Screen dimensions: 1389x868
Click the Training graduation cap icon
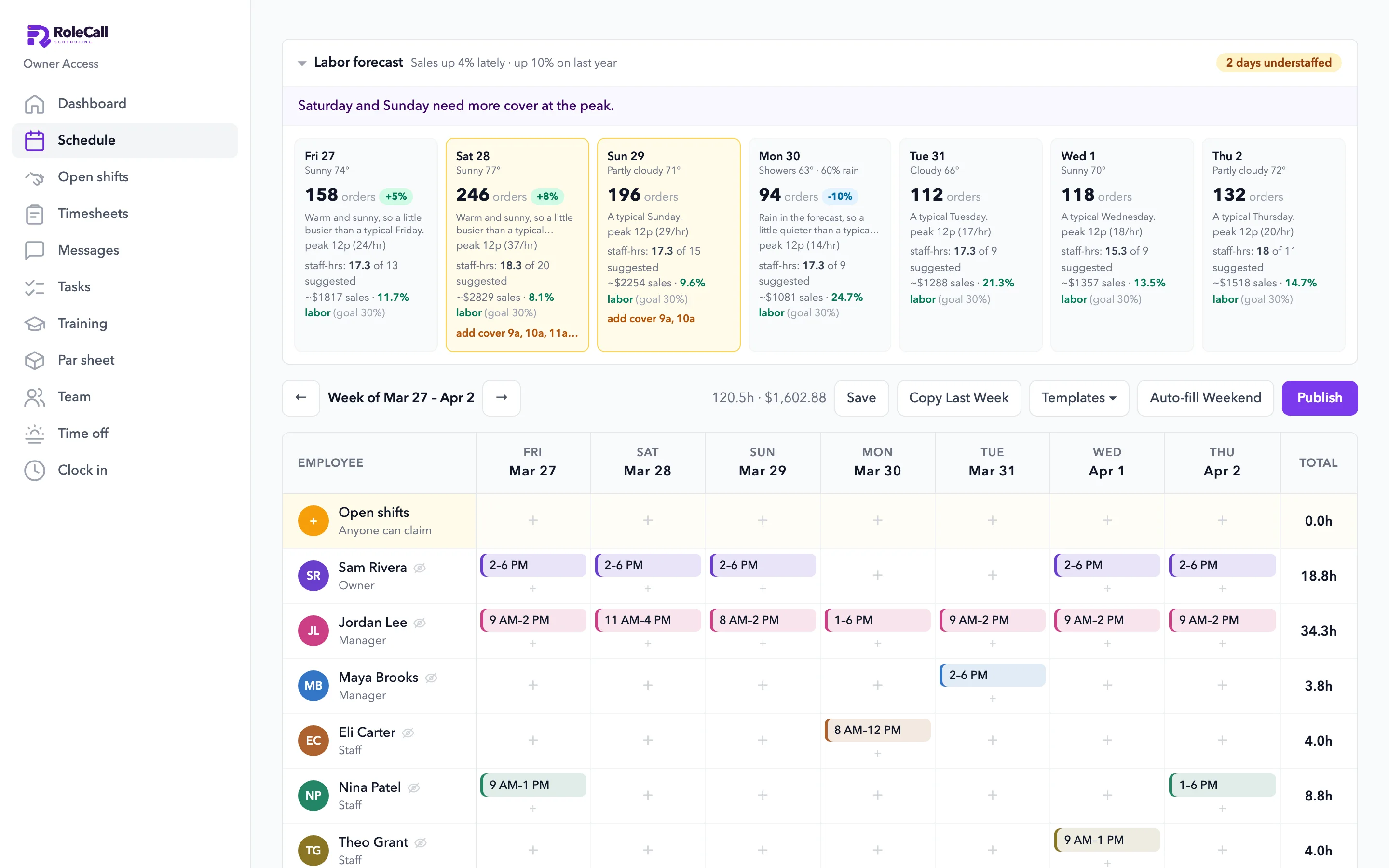[x=34, y=324]
